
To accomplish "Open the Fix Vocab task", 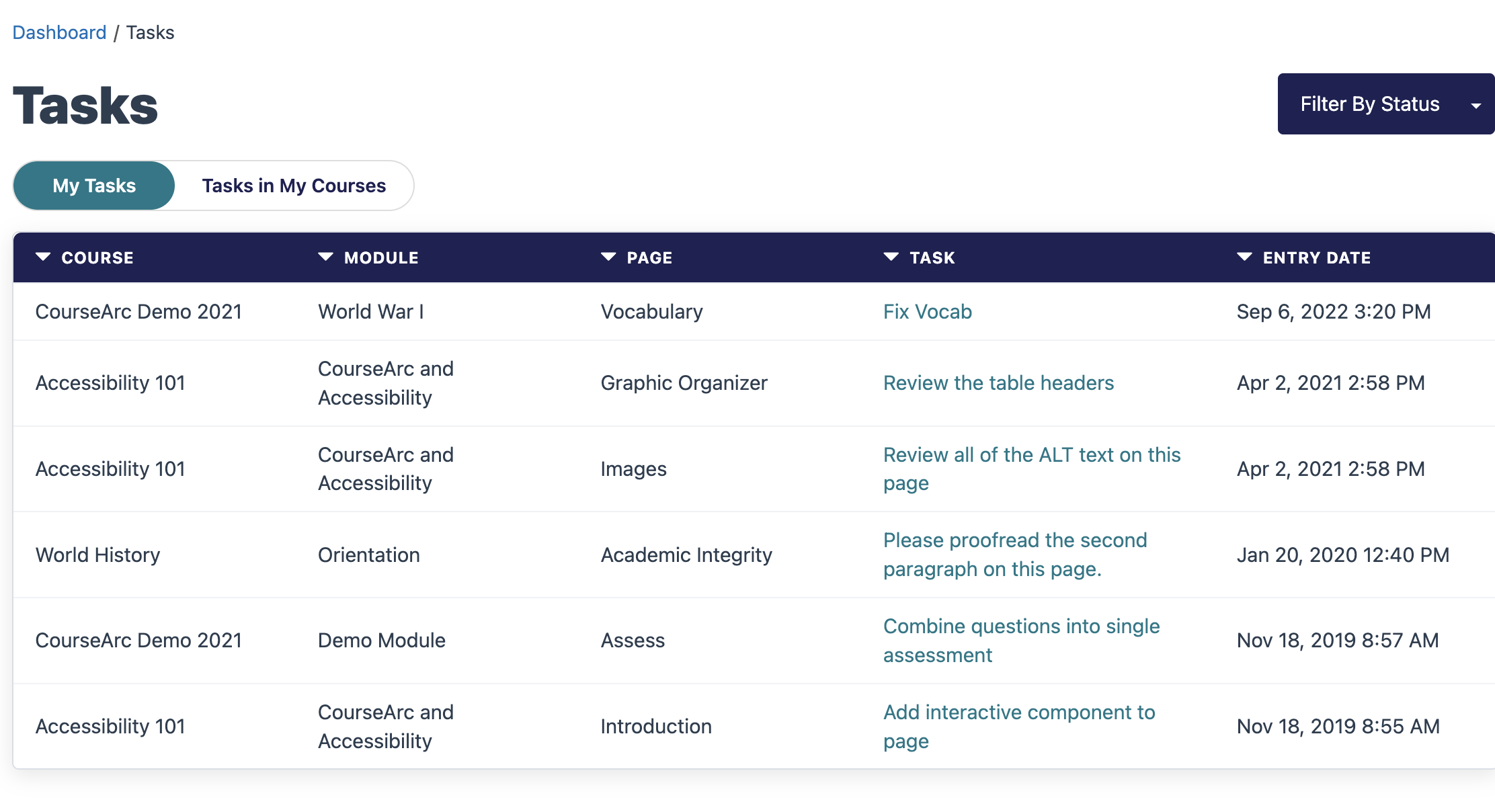I will click(928, 311).
